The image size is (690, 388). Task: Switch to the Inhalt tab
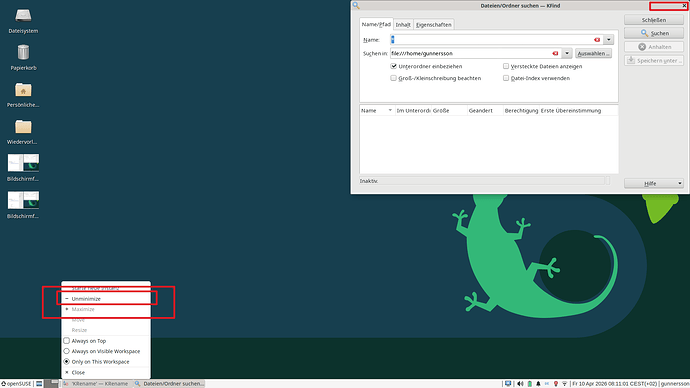click(x=403, y=25)
